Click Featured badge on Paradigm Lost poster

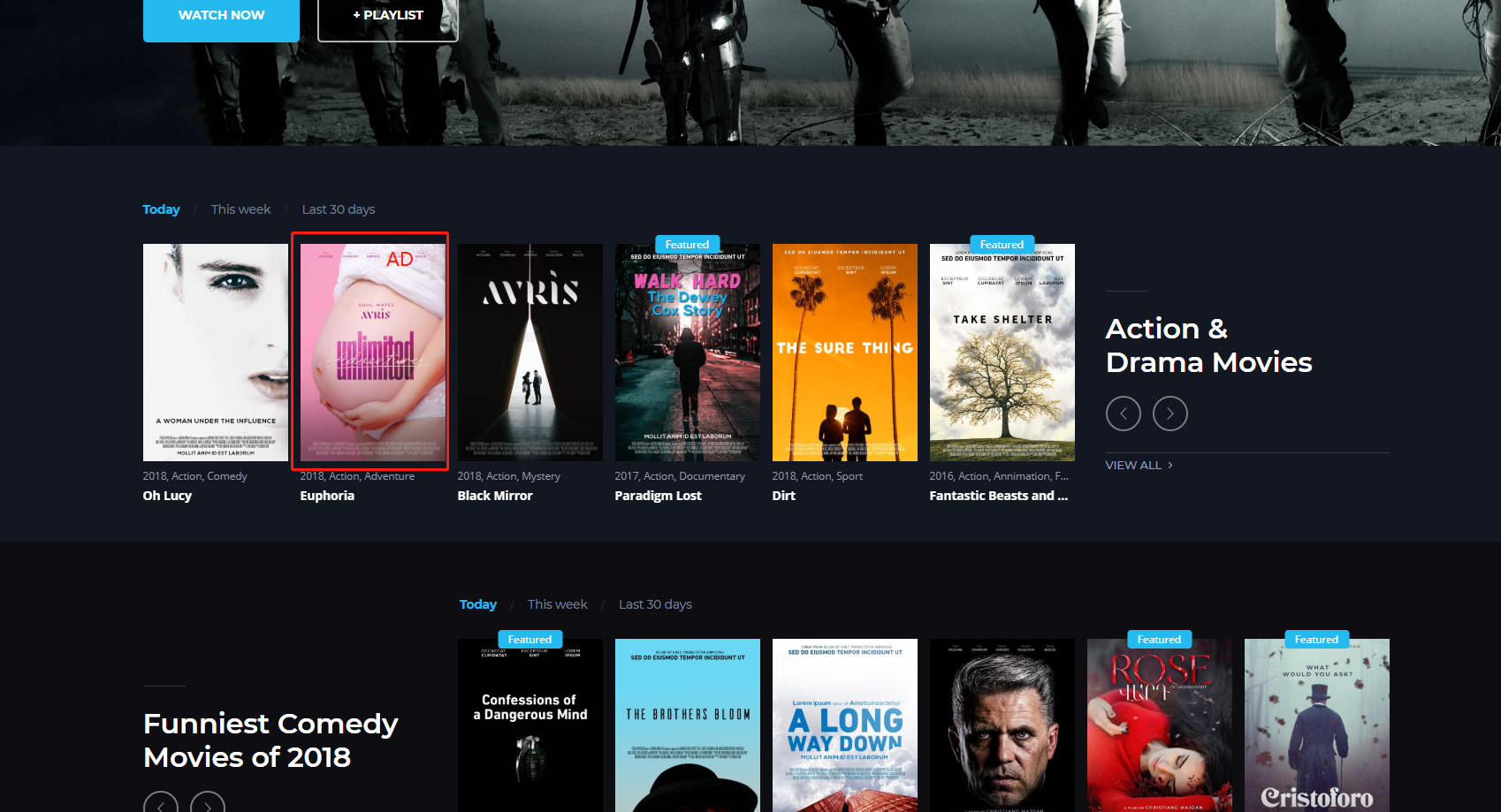[687, 245]
